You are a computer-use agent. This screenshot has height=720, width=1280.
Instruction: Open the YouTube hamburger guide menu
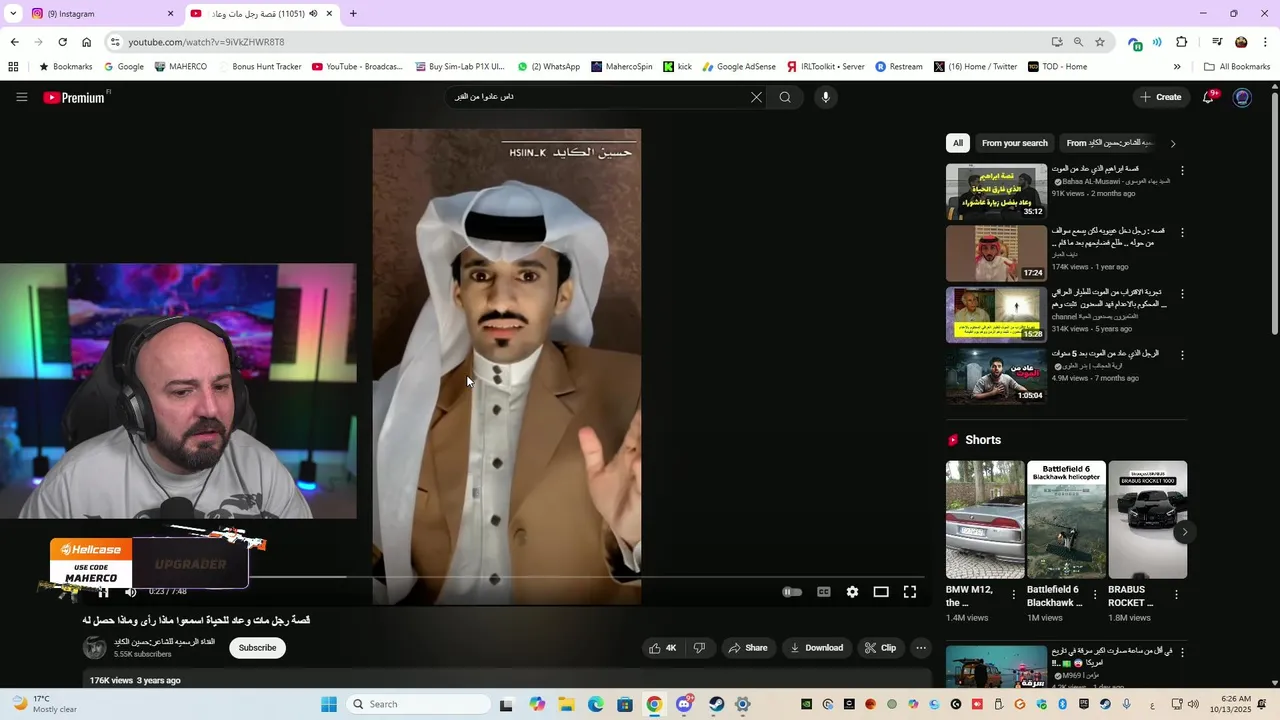click(x=21, y=97)
